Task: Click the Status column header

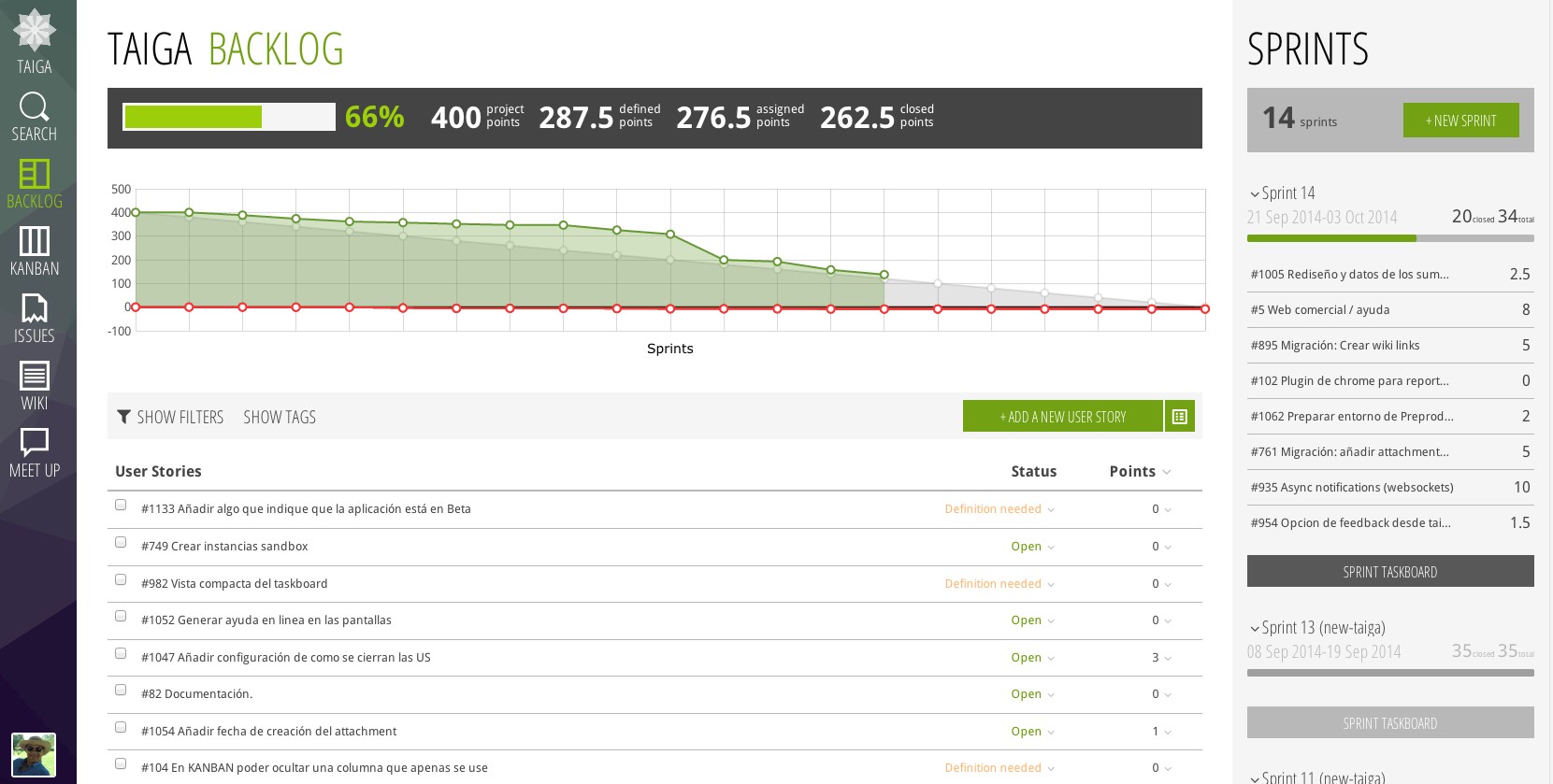Action: (1034, 472)
